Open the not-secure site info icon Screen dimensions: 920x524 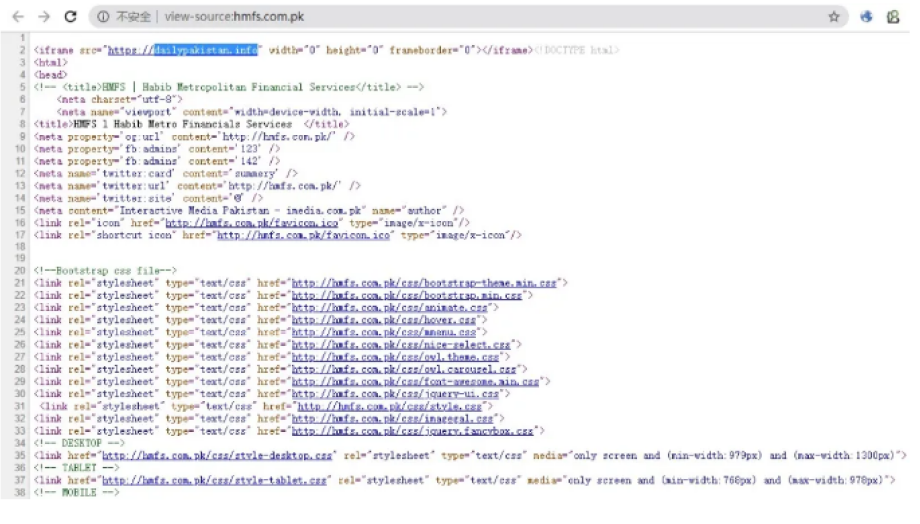pos(104,17)
